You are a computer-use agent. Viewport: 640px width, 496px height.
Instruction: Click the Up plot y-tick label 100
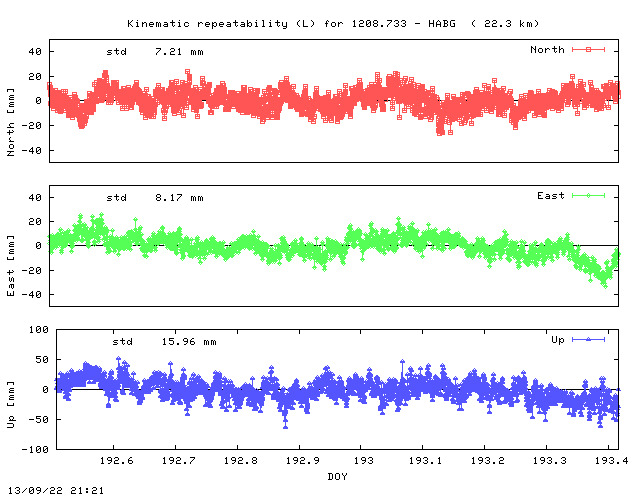coord(39,329)
